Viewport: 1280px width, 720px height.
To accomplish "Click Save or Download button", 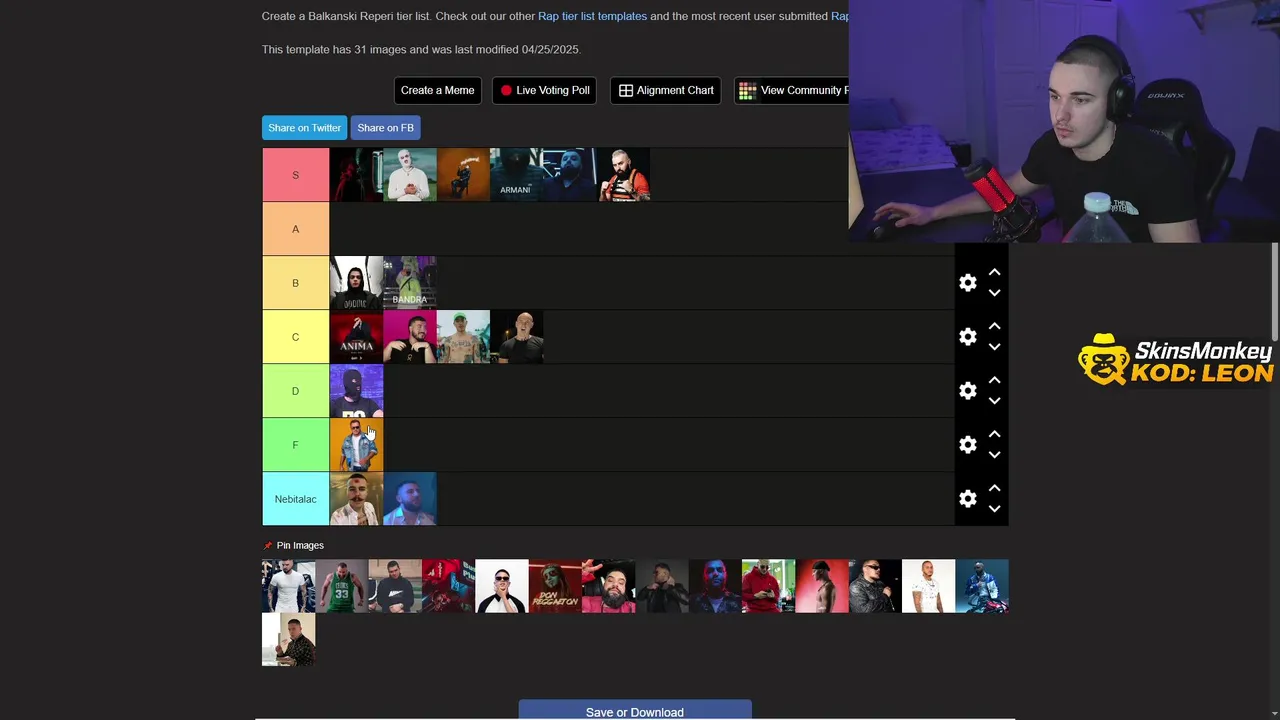I will pyautogui.click(x=635, y=710).
